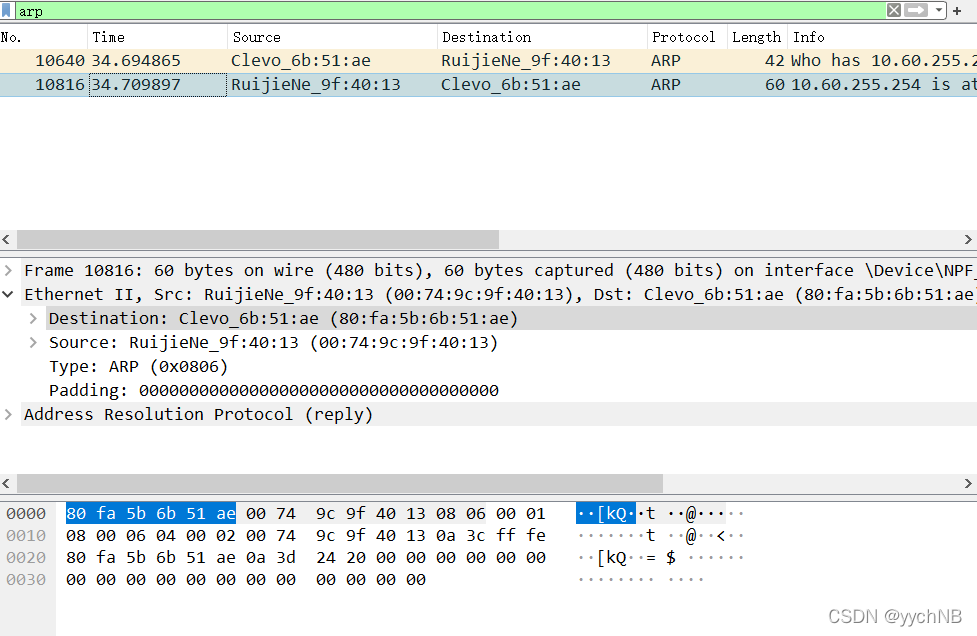The height and width of the screenshot is (636, 977).
Task: Click hex offset 0000
Action: coord(26,513)
